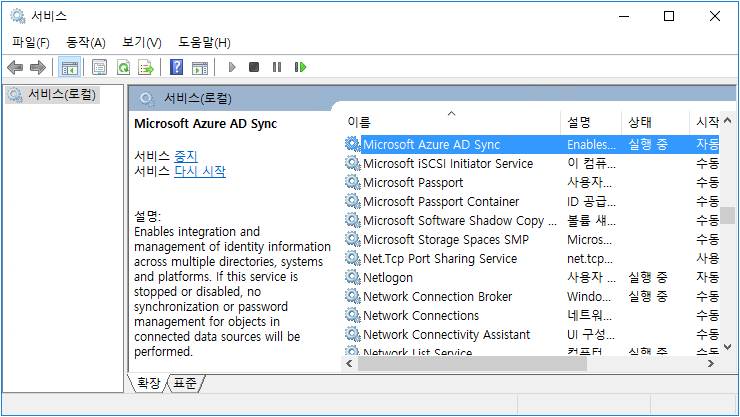Open Properties via the toolbar sheet icon

pyautogui.click(x=100, y=67)
